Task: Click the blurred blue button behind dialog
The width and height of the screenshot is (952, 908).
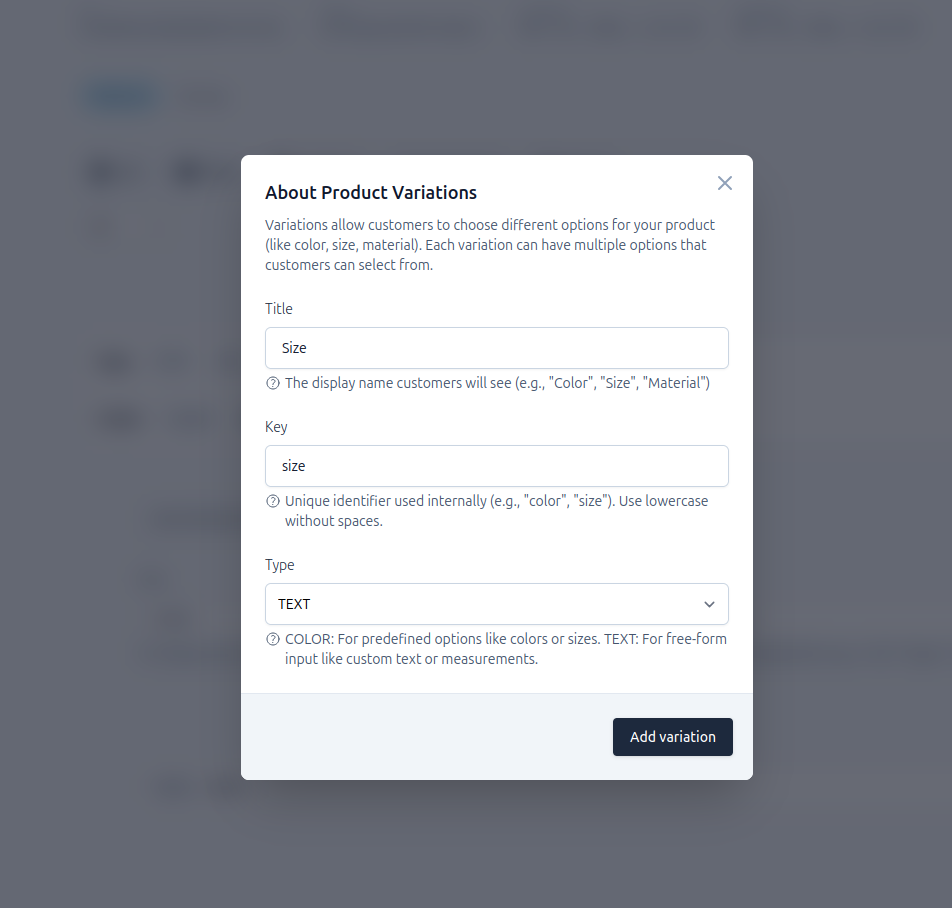Action: [x=120, y=96]
